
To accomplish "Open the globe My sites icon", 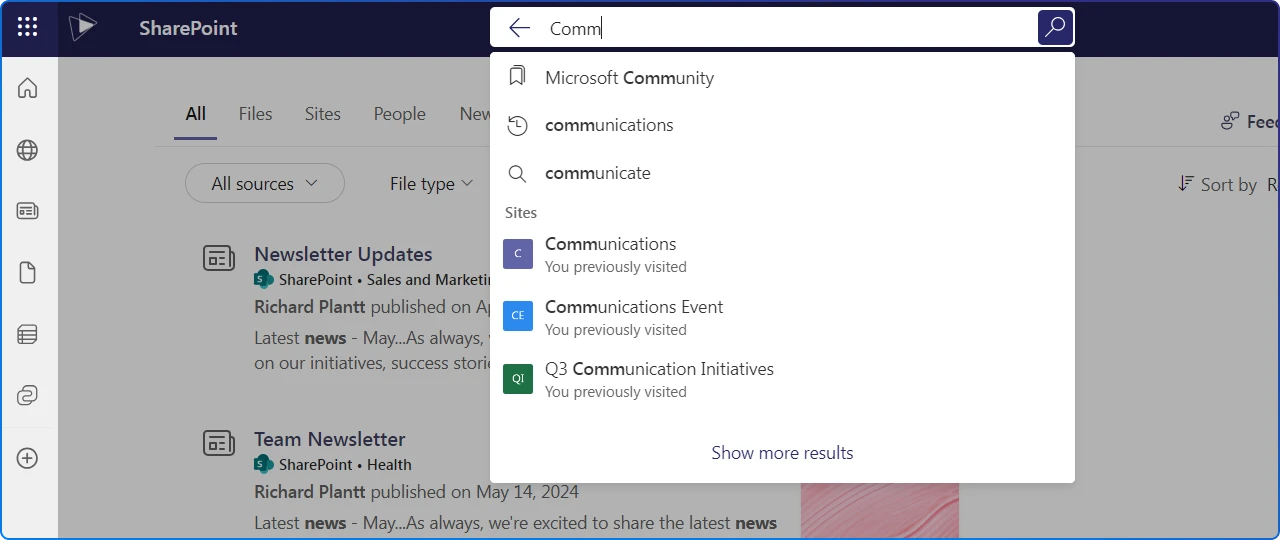I will [28, 150].
